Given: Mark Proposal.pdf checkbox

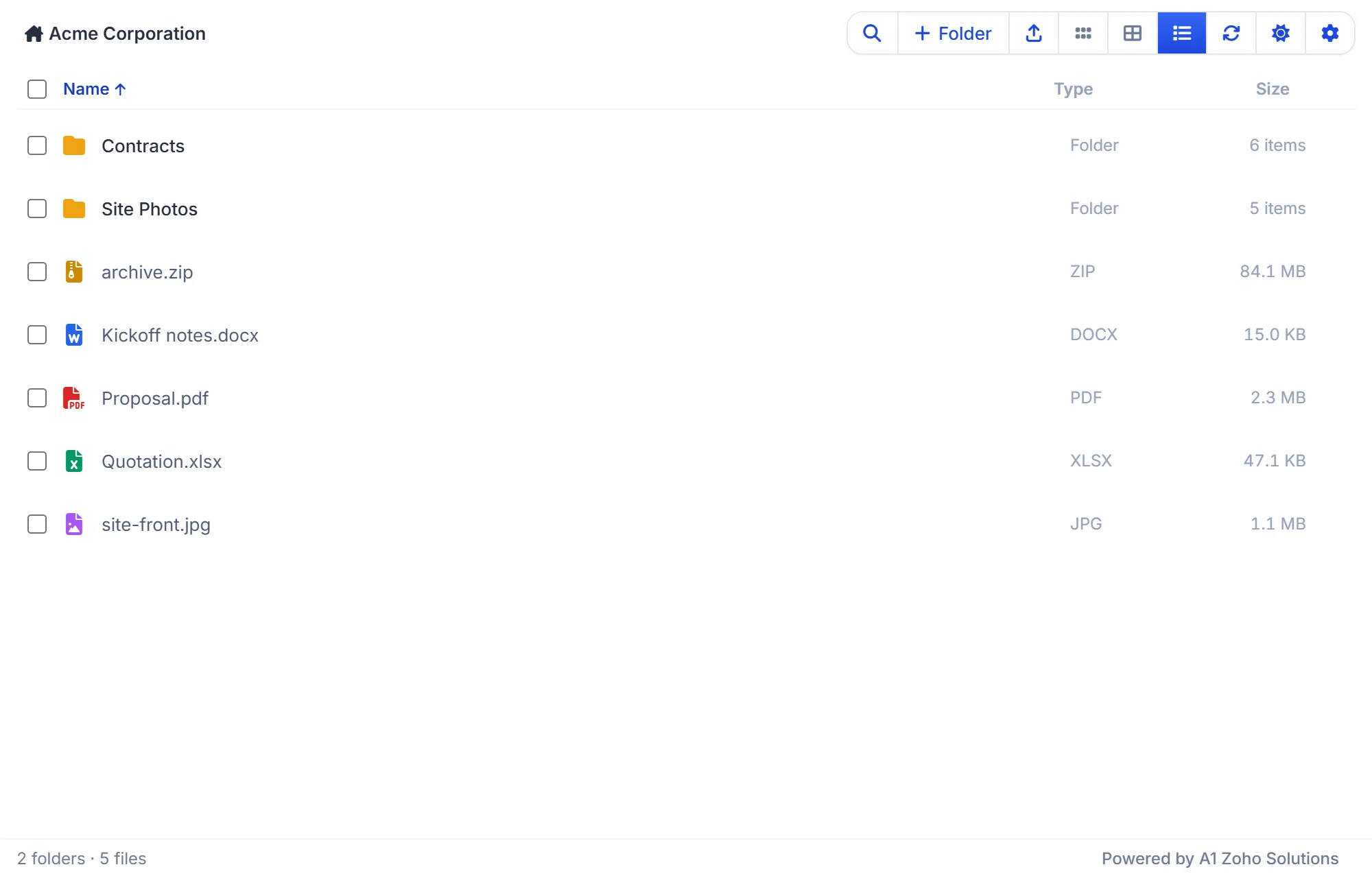Looking at the screenshot, I should (37, 398).
